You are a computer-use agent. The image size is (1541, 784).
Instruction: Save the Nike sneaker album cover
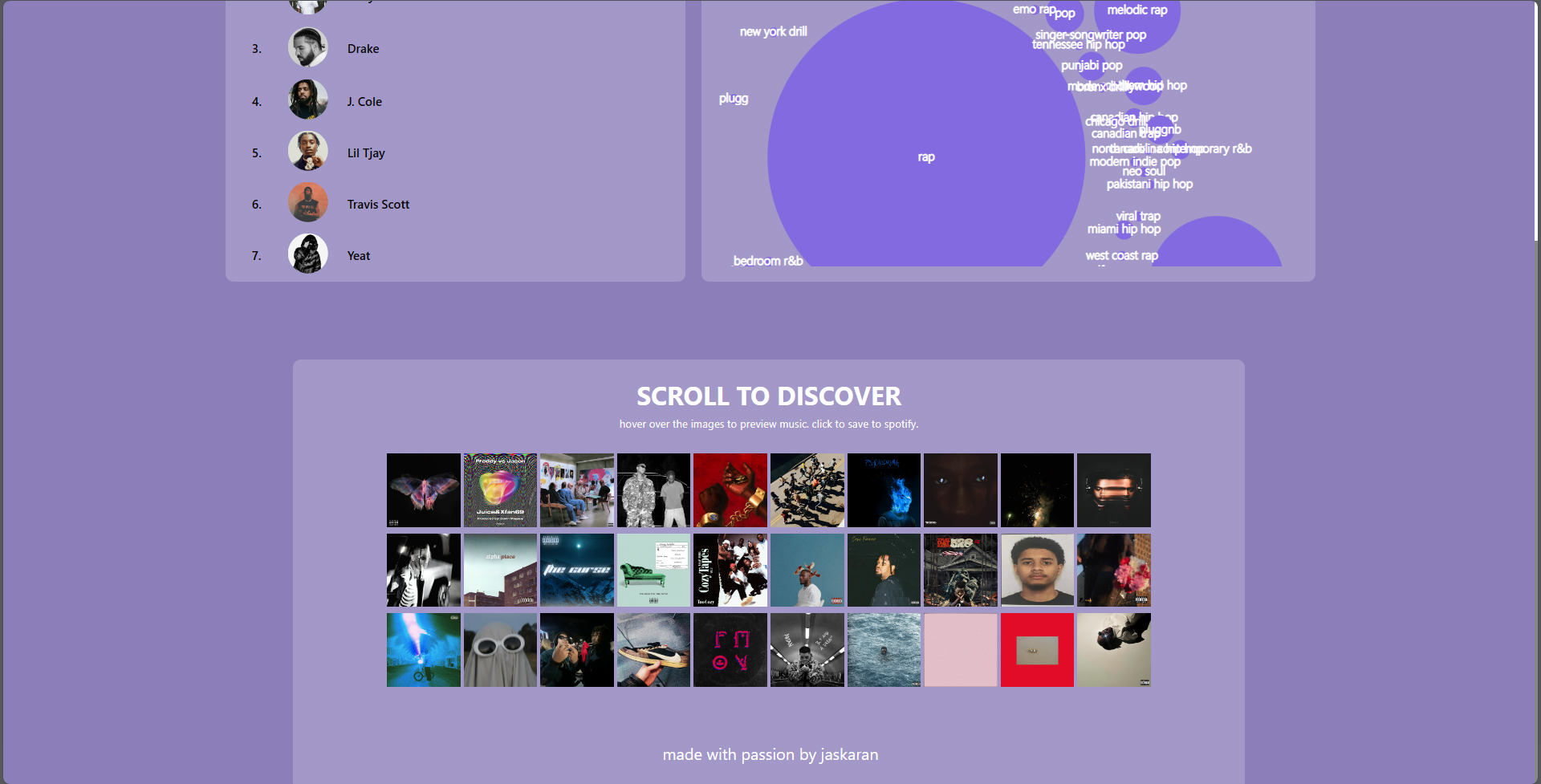(x=653, y=650)
